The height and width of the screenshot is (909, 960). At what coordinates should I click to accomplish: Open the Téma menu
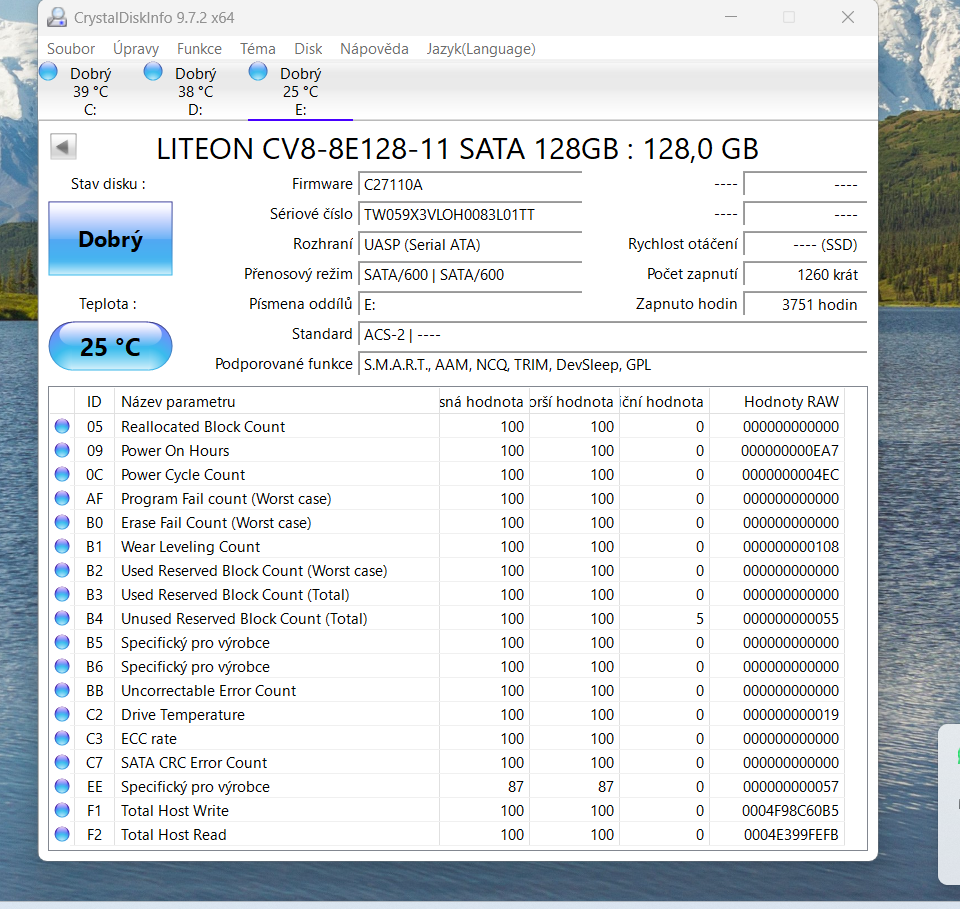pyautogui.click(x=257, y=48)
